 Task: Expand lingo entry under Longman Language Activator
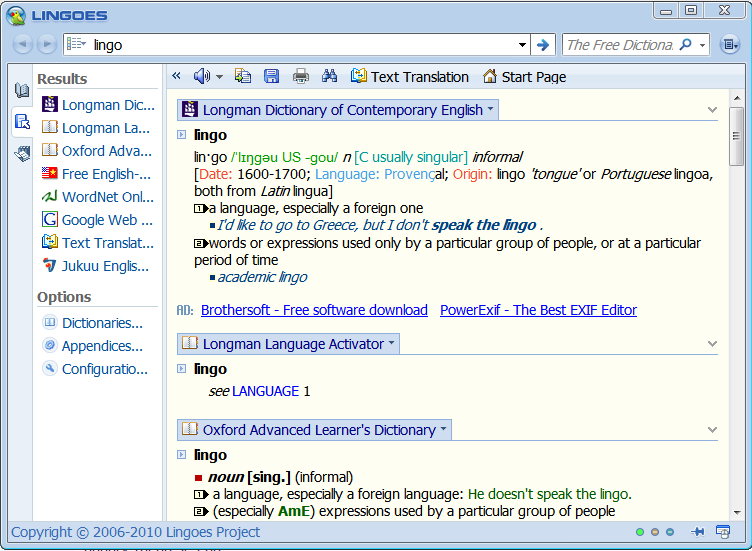[181, 369]
